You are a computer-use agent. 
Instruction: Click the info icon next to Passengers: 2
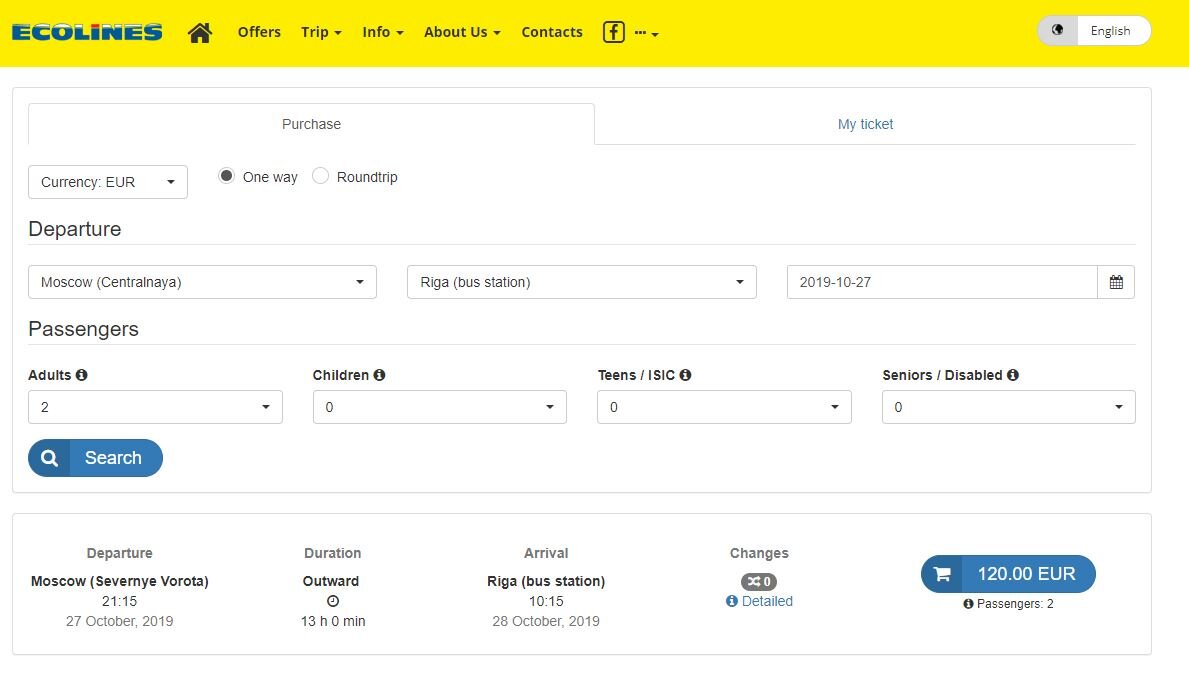coord(968,604)
